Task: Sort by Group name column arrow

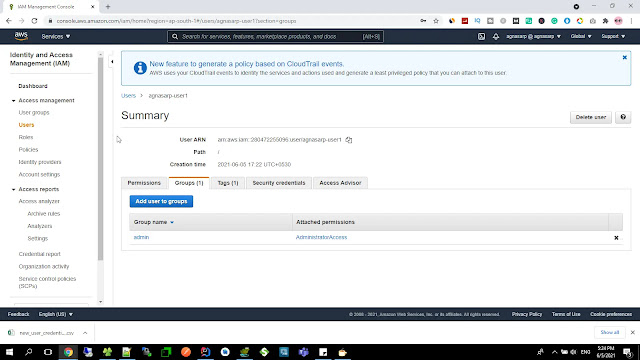Action: [172, 222]
